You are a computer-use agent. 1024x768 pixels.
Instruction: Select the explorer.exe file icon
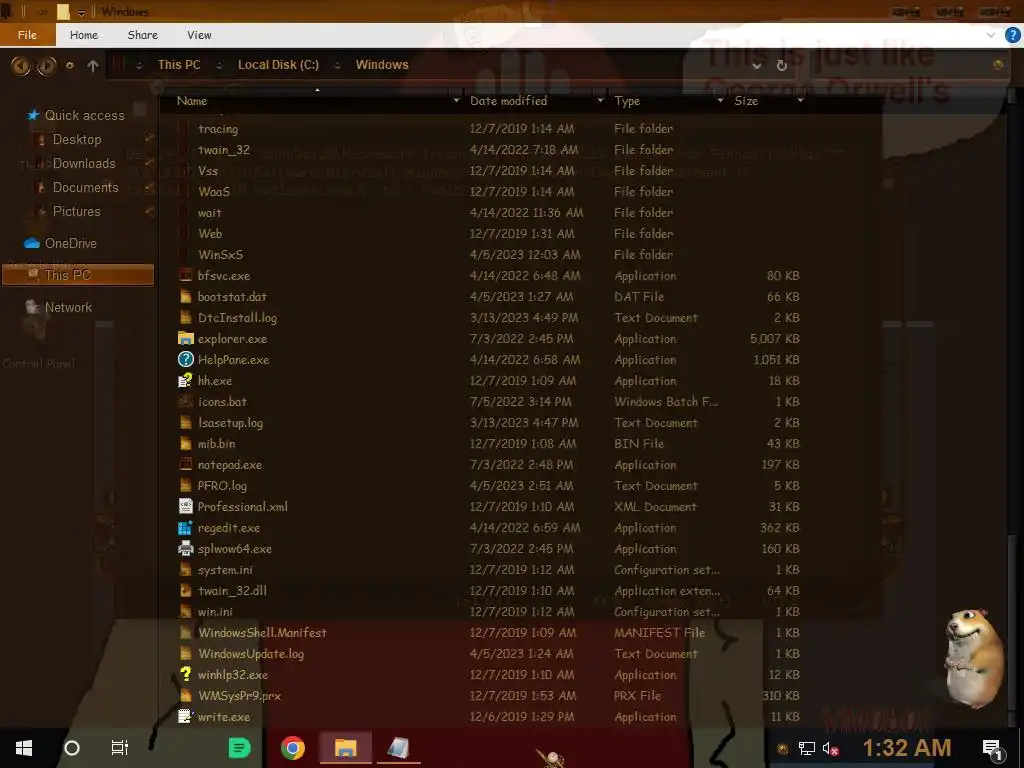click(186, 338)
